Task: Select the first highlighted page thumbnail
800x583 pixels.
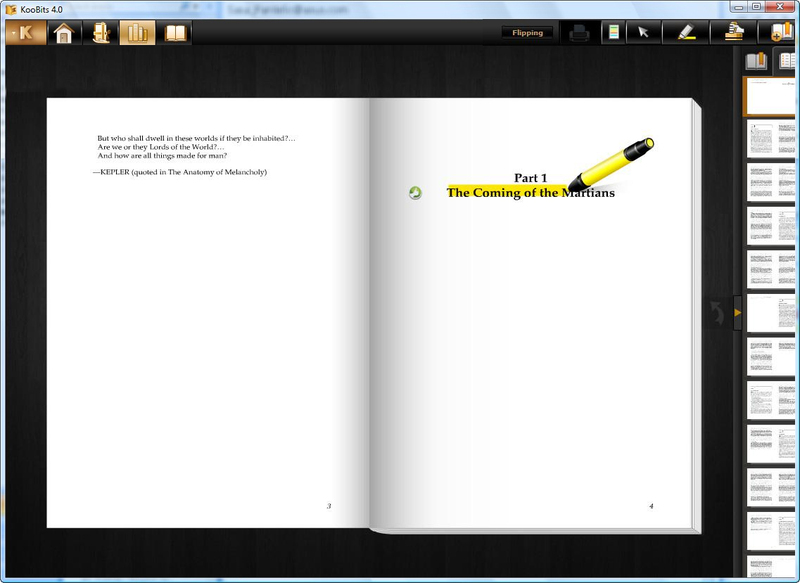Action: (x=769, y=96)
